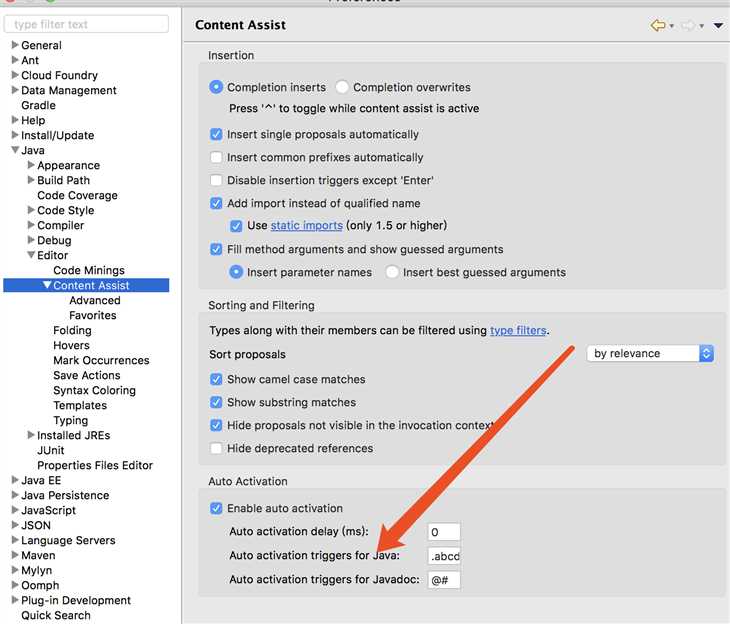Image resolution: width=730 pixels, height=624 pixels.
Task: Expand the Installed JREs node
Action: [31, 435]
